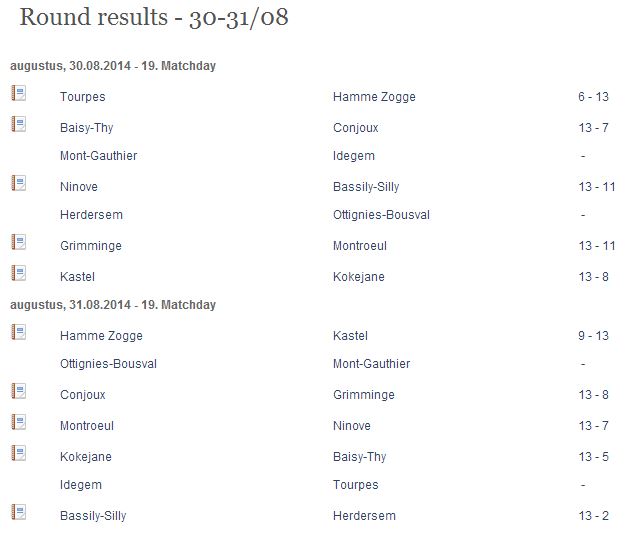Open match report icon for Baisy-Thy vs Conjoux
Image resolution: width=637 pixels, height=544 pixels.
click(19, 124)
